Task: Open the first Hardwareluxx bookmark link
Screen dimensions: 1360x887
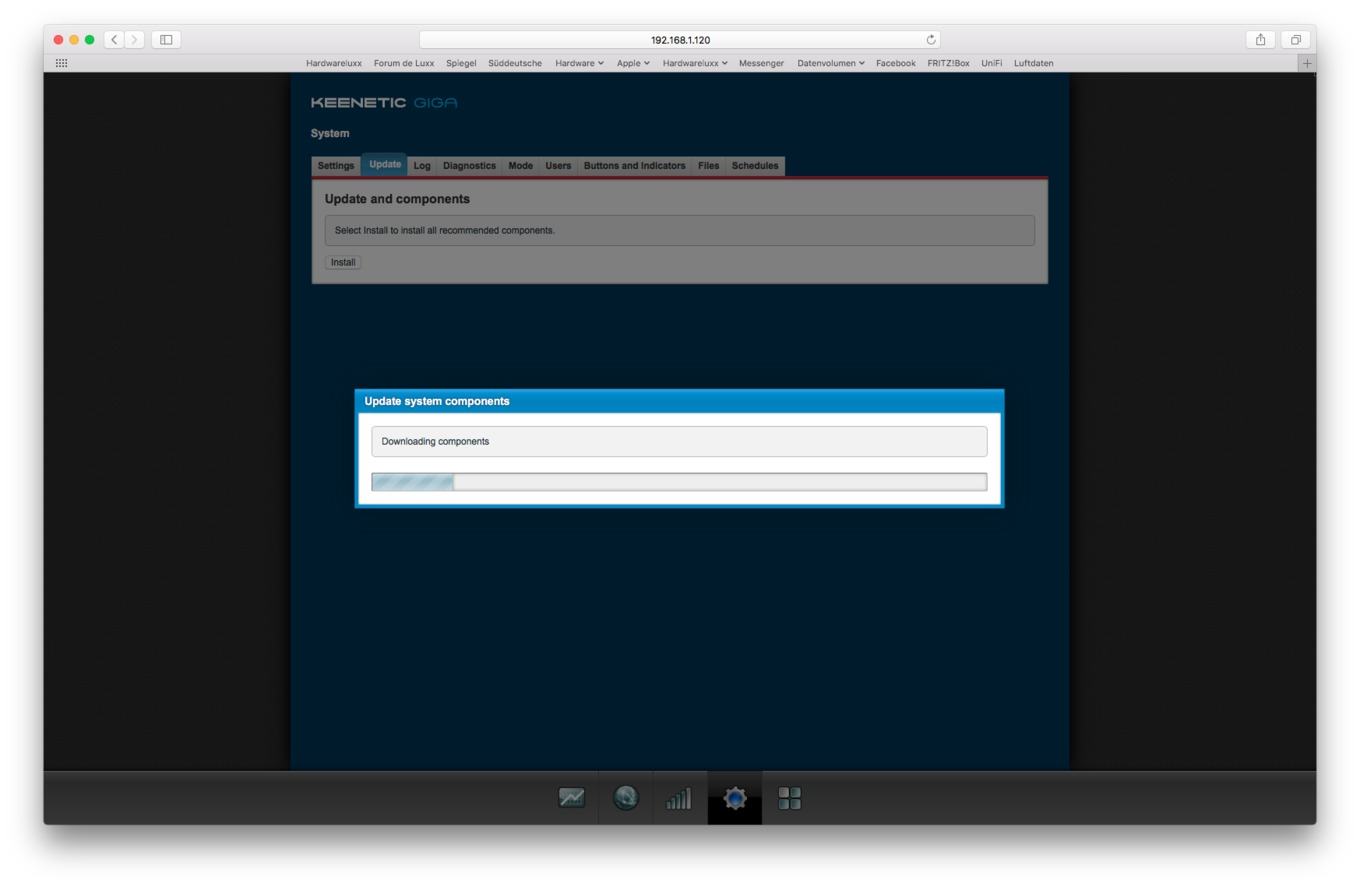Action: [334, 63]
